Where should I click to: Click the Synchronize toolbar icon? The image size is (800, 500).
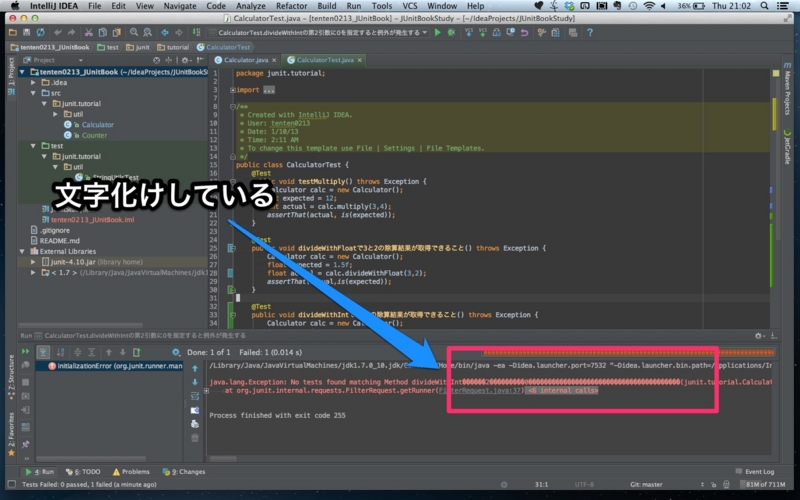point(40,33)
